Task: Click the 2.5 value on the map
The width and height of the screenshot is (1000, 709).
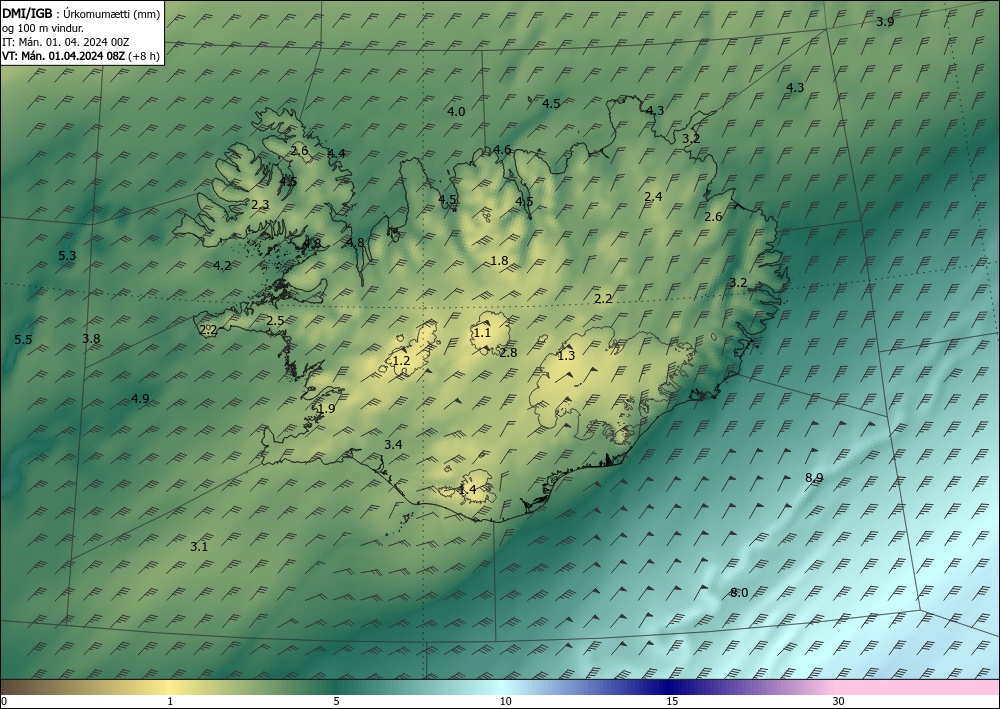Action: point(275,321)
